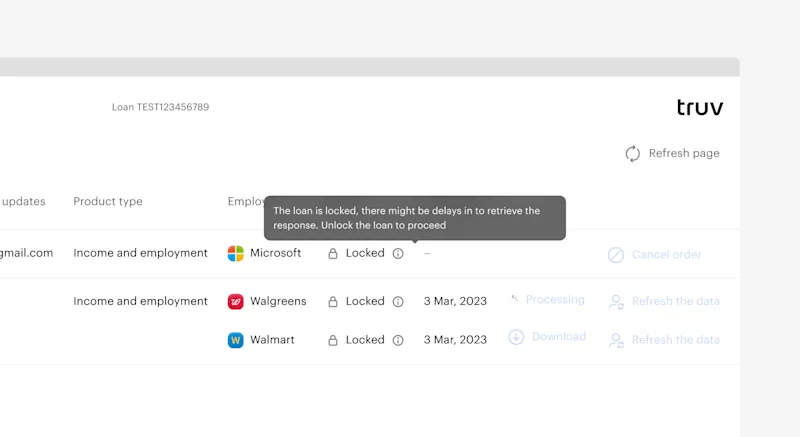Click Locked status text in Walgreens row
800x437 pixels.
[365, 301]
